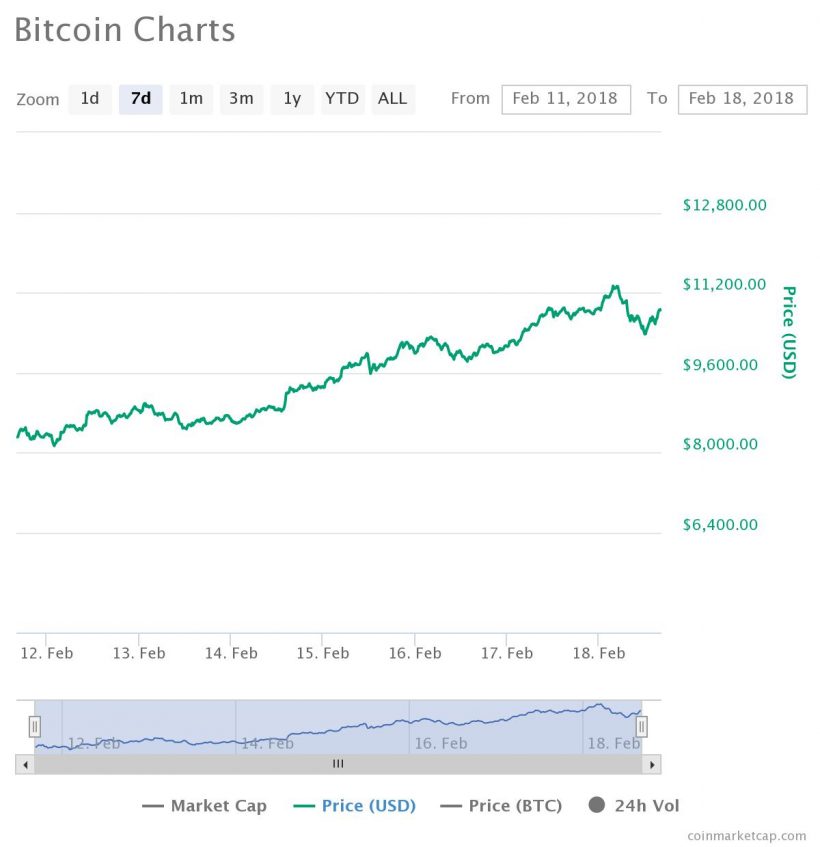Click the navigator right range handle
This screenshot has height=847, width=820.
pos(642,726)
